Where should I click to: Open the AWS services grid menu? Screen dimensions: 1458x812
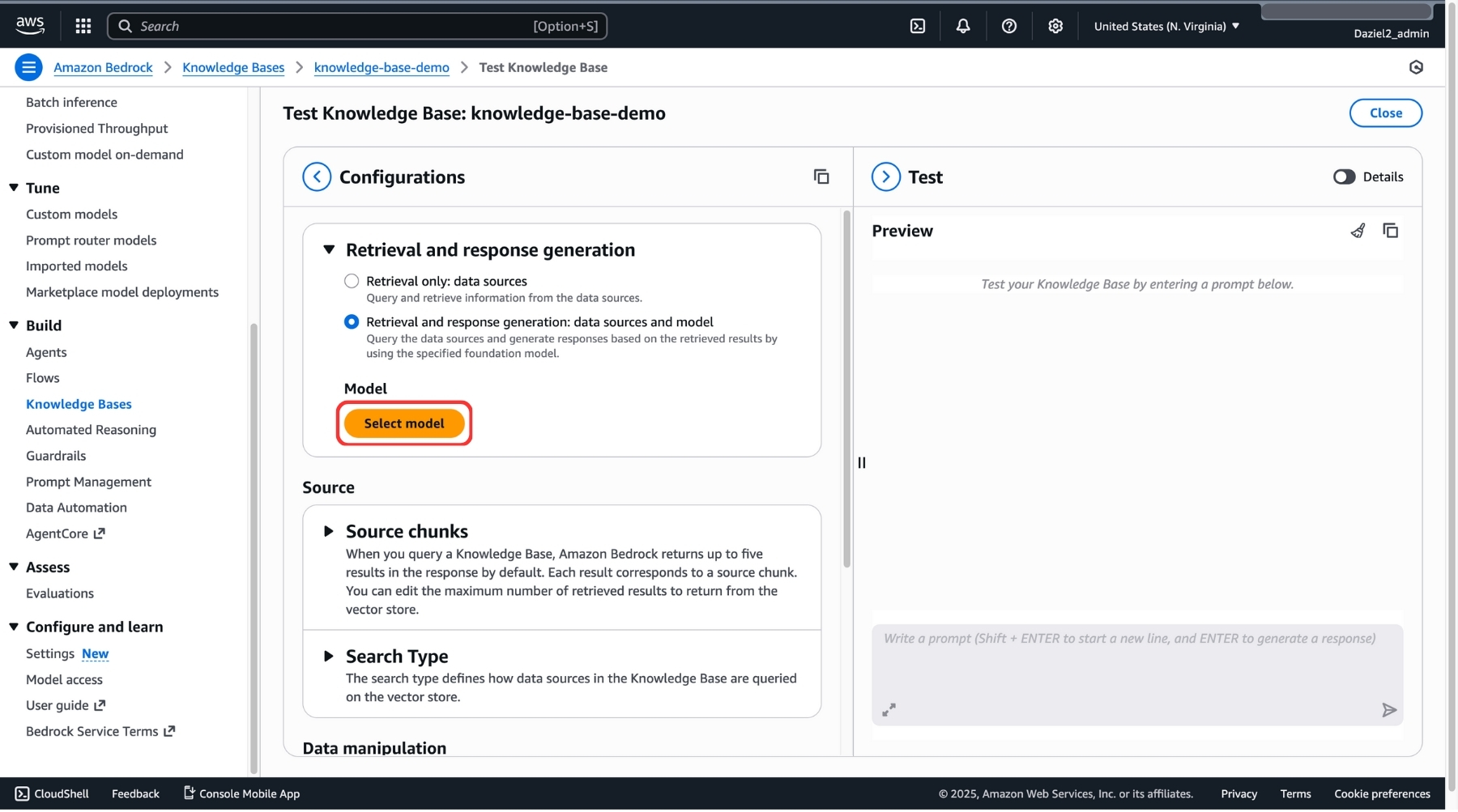tap(83, 26)
